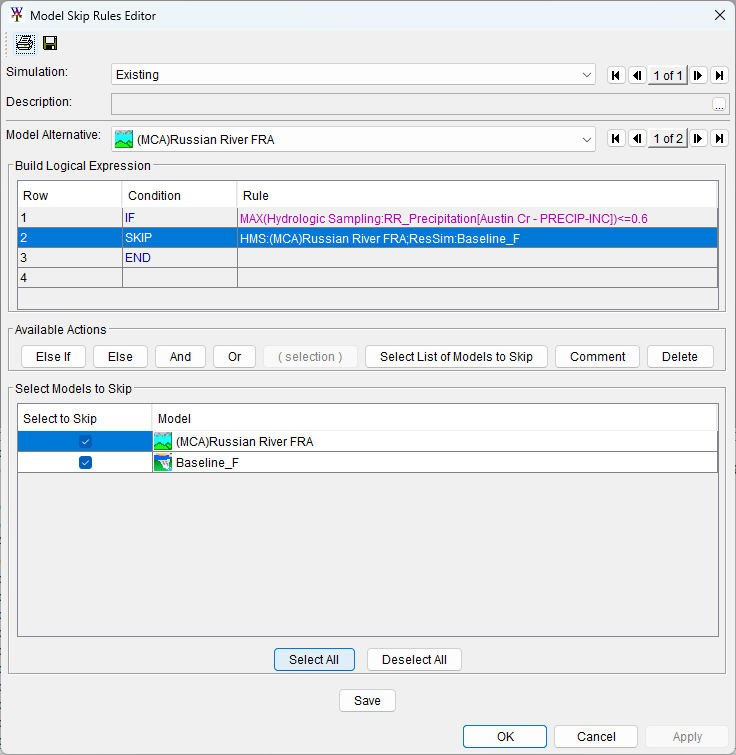Click the Select to Skip column header
The width and height of the screenshot is (736, 755).
[x=85, y=418]
